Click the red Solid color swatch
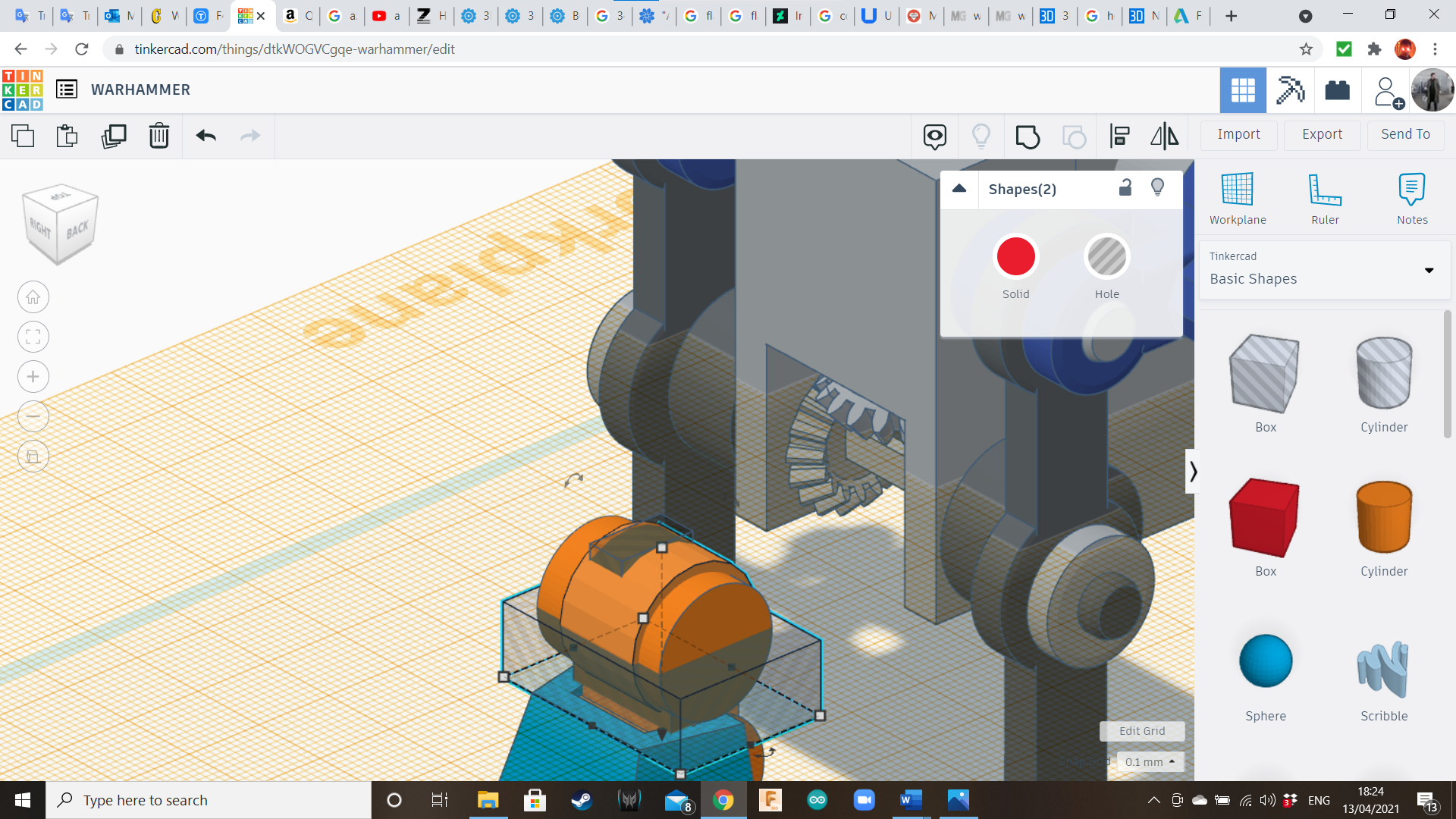Viewport: 1456px width, 819px height. 1015,258
